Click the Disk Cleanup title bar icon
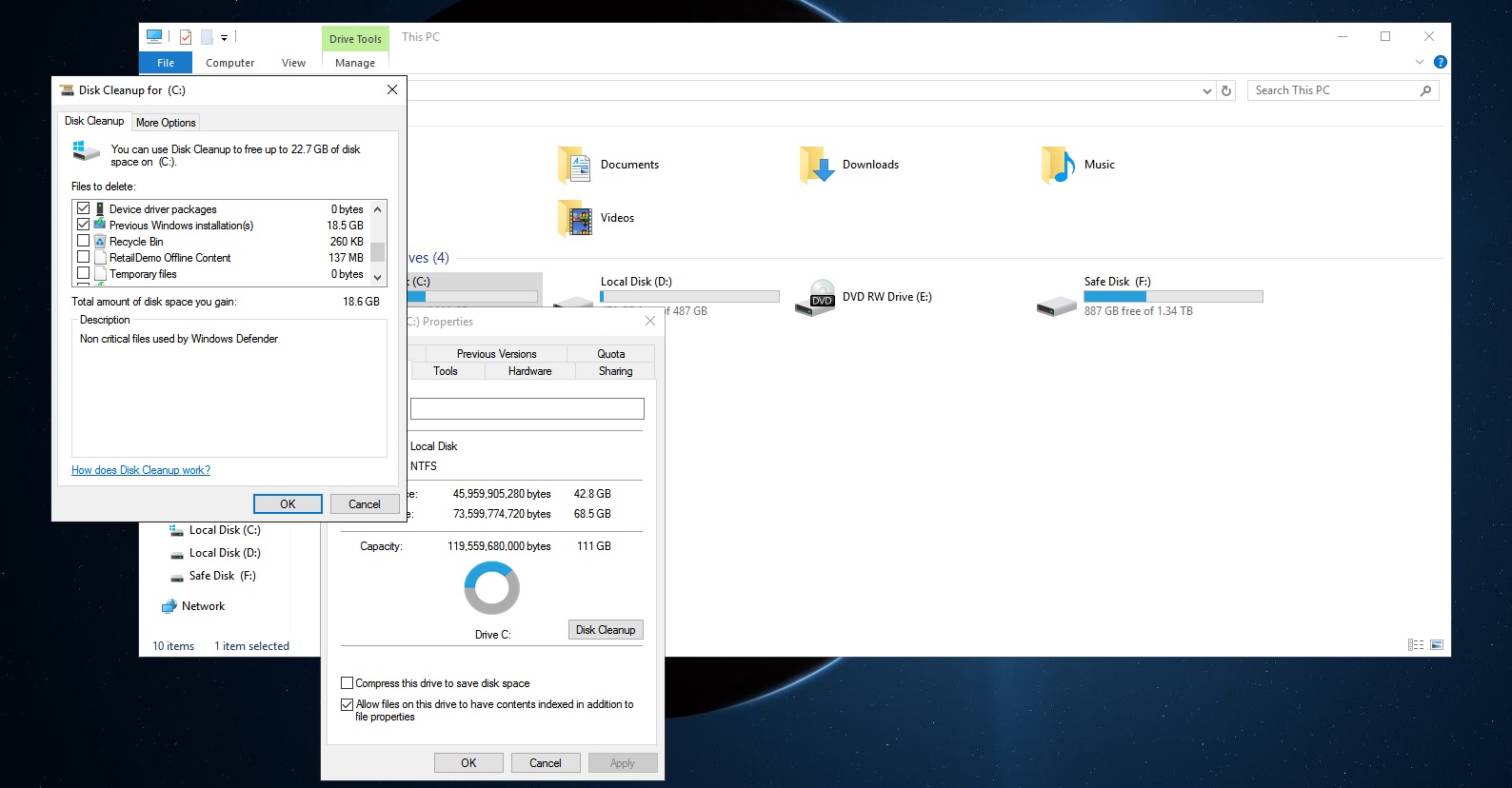Image resolution: width=1512 pixels, height=788 pixels. tap(67, 90)
